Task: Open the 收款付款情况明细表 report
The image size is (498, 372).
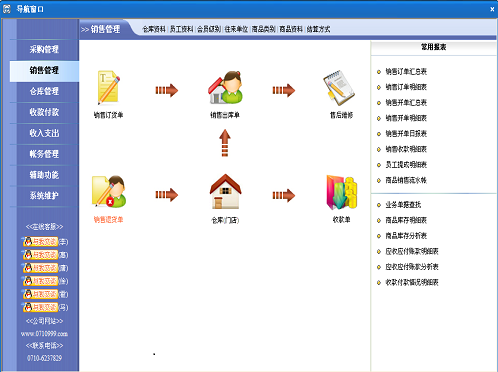Action: click(x=412, y=282)
